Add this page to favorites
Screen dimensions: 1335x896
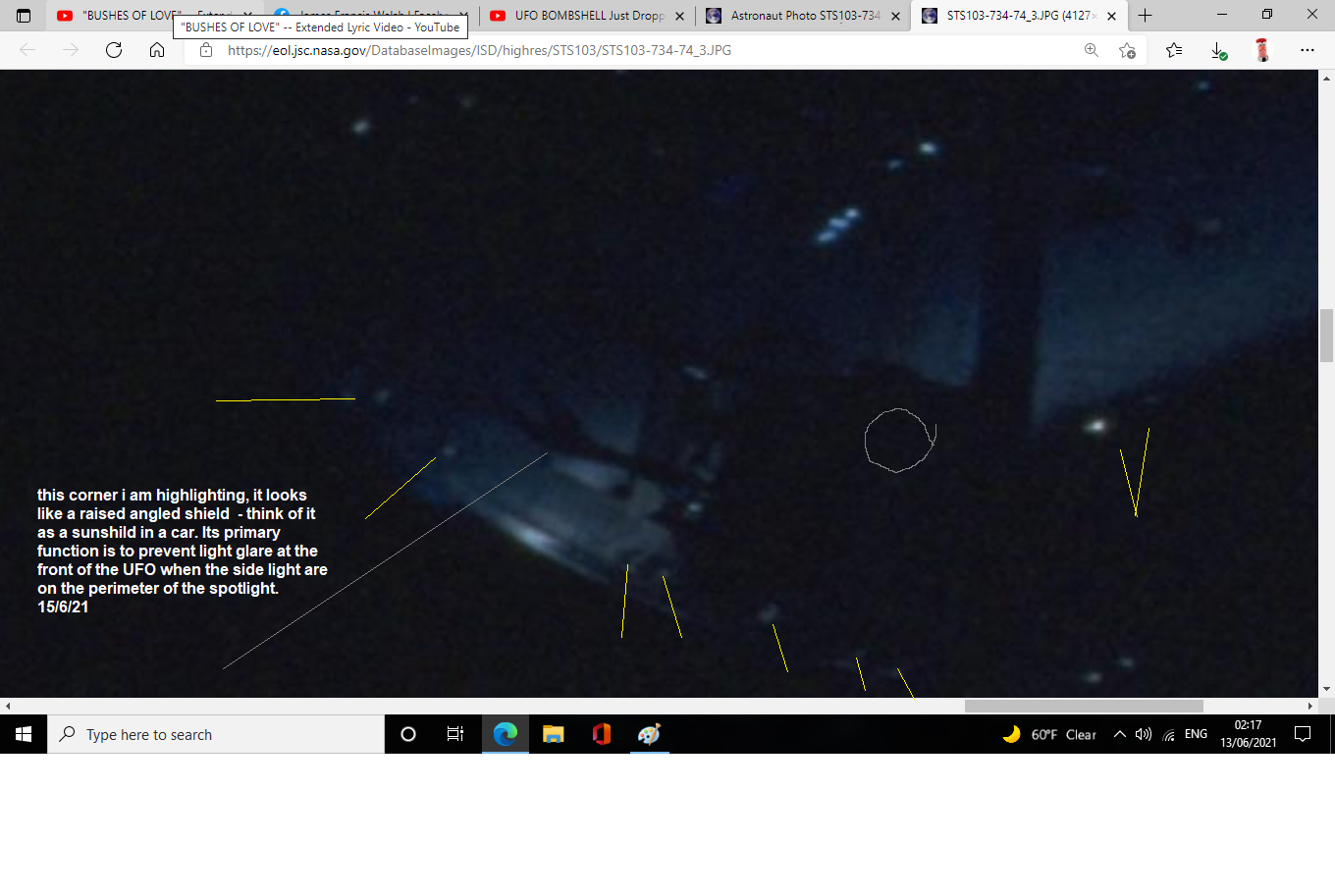1127,50
